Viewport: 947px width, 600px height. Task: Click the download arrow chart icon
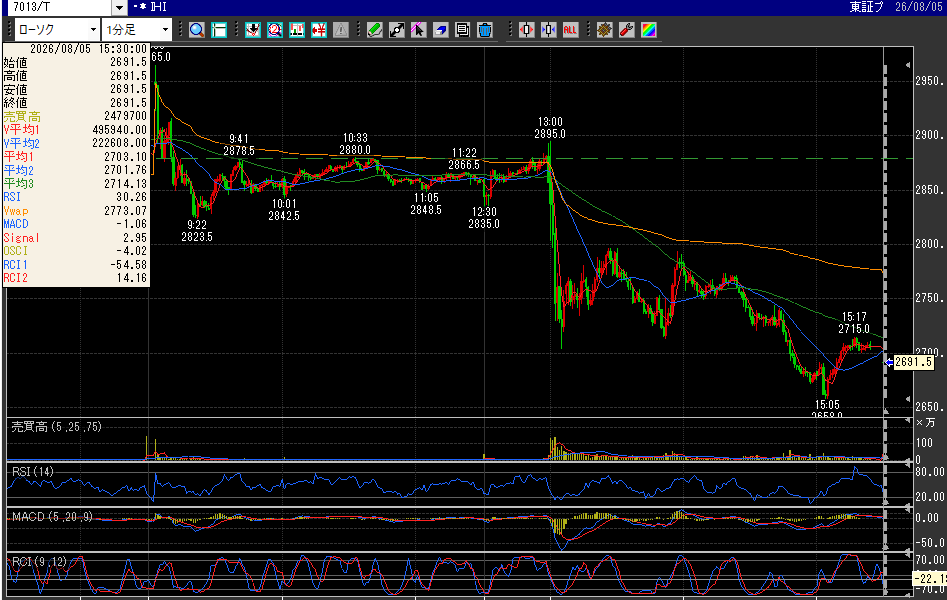252,30
